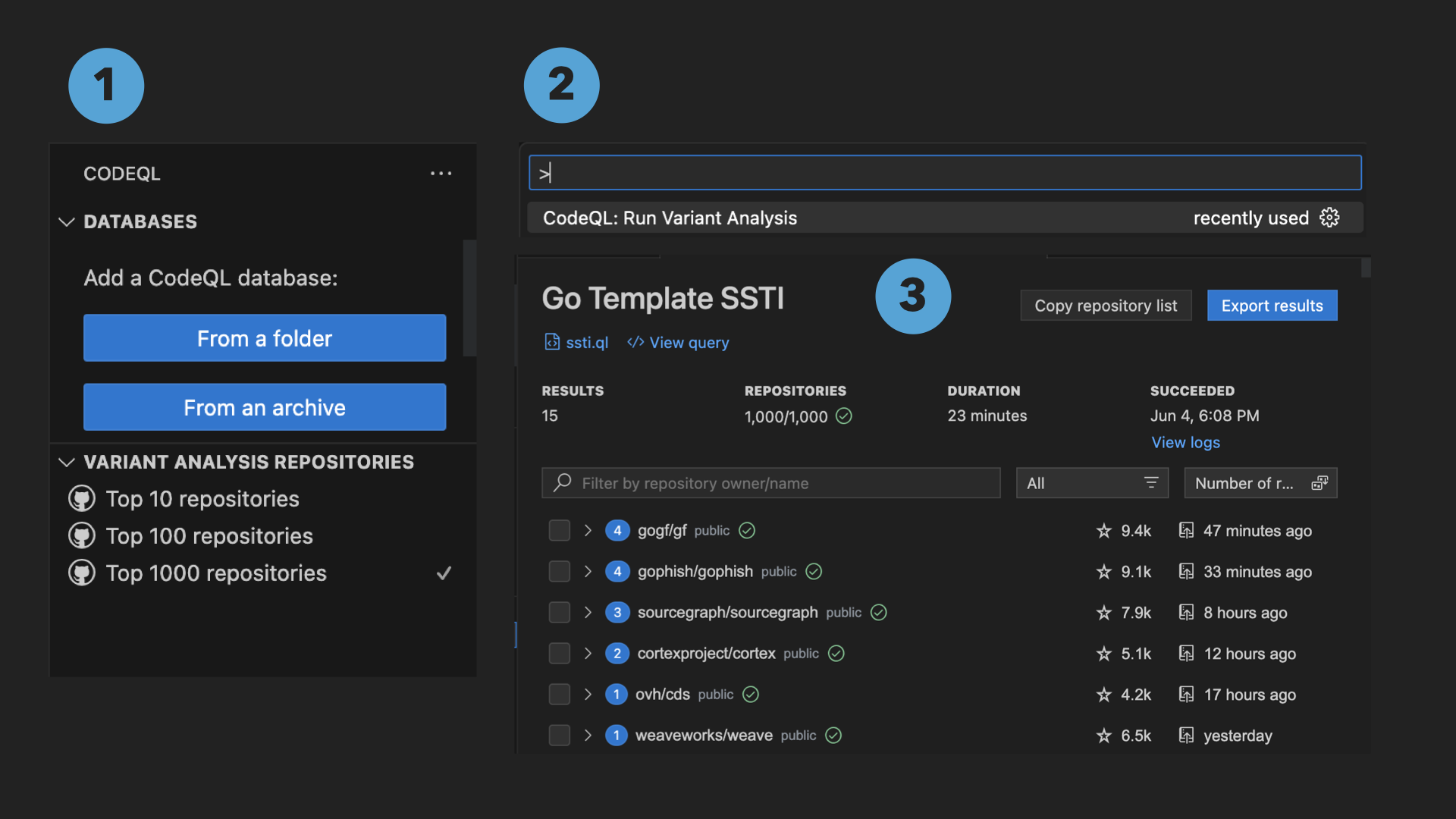1456x819 pixels.
Task: Open the ssti.ql query file
Action: [587, 343]
